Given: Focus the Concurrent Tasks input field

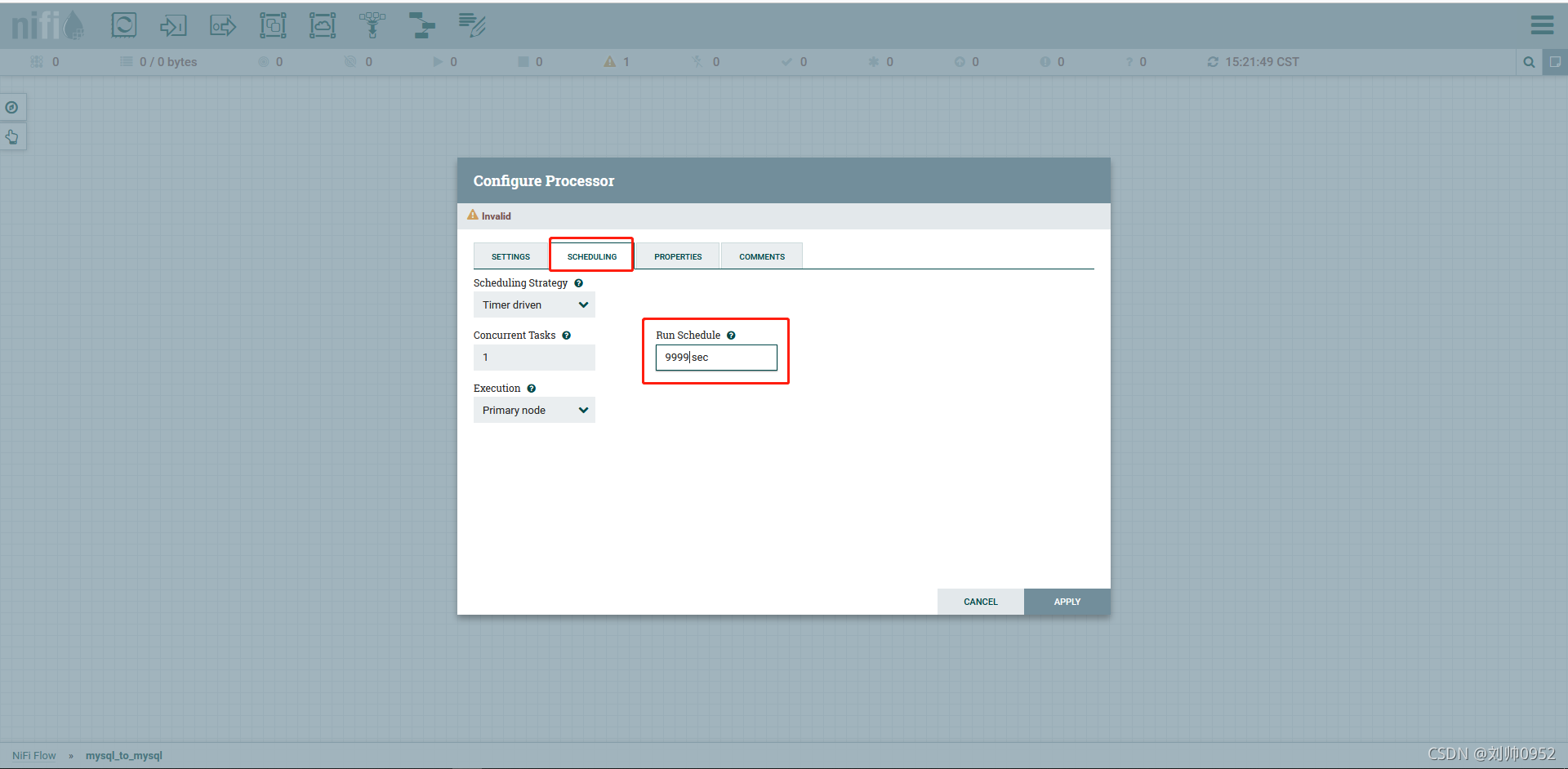Looking at the screenshot, I should (x=534, y=358).
